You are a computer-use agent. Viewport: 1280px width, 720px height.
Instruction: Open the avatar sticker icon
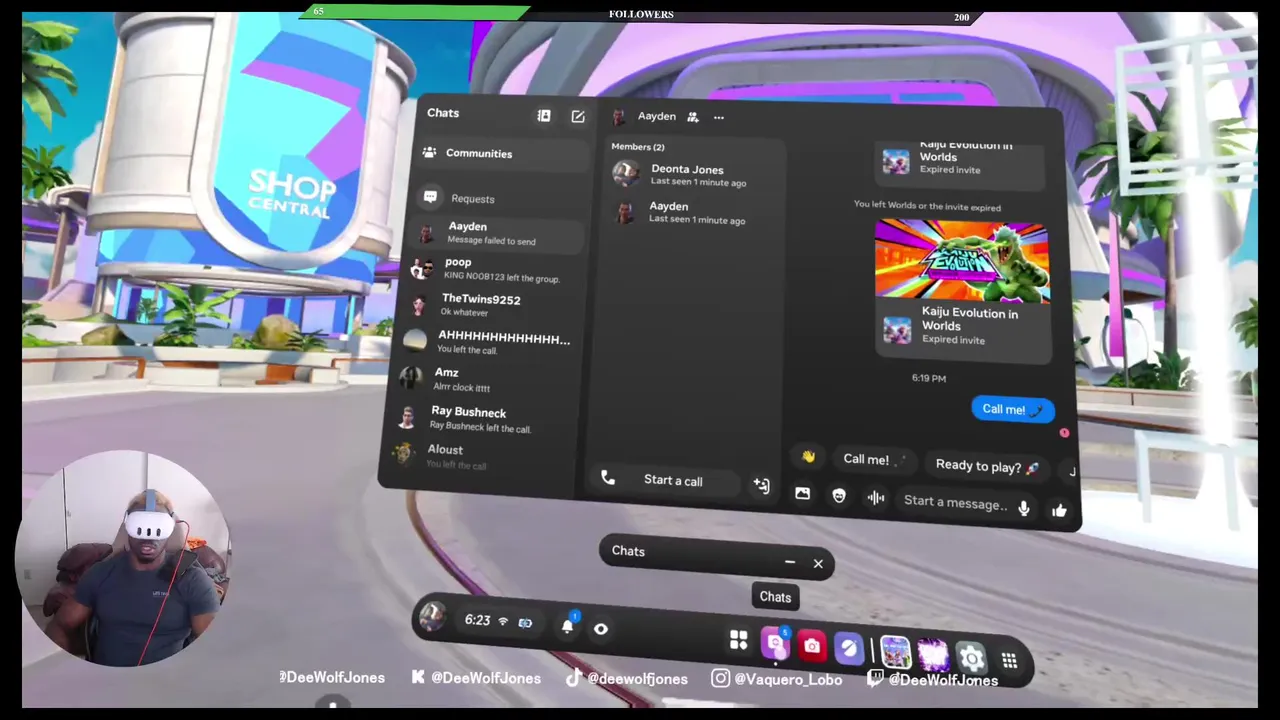click(x=838, y=496)
